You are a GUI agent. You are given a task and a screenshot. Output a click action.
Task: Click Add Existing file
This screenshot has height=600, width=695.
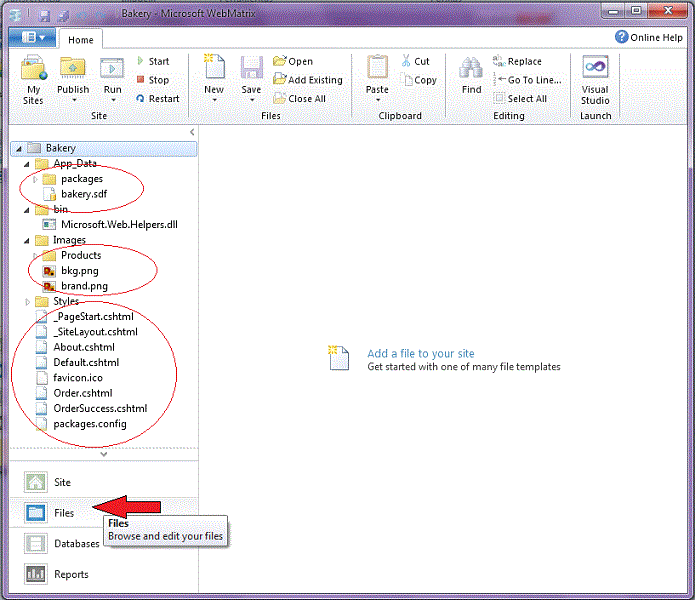(x=308, y=80)
